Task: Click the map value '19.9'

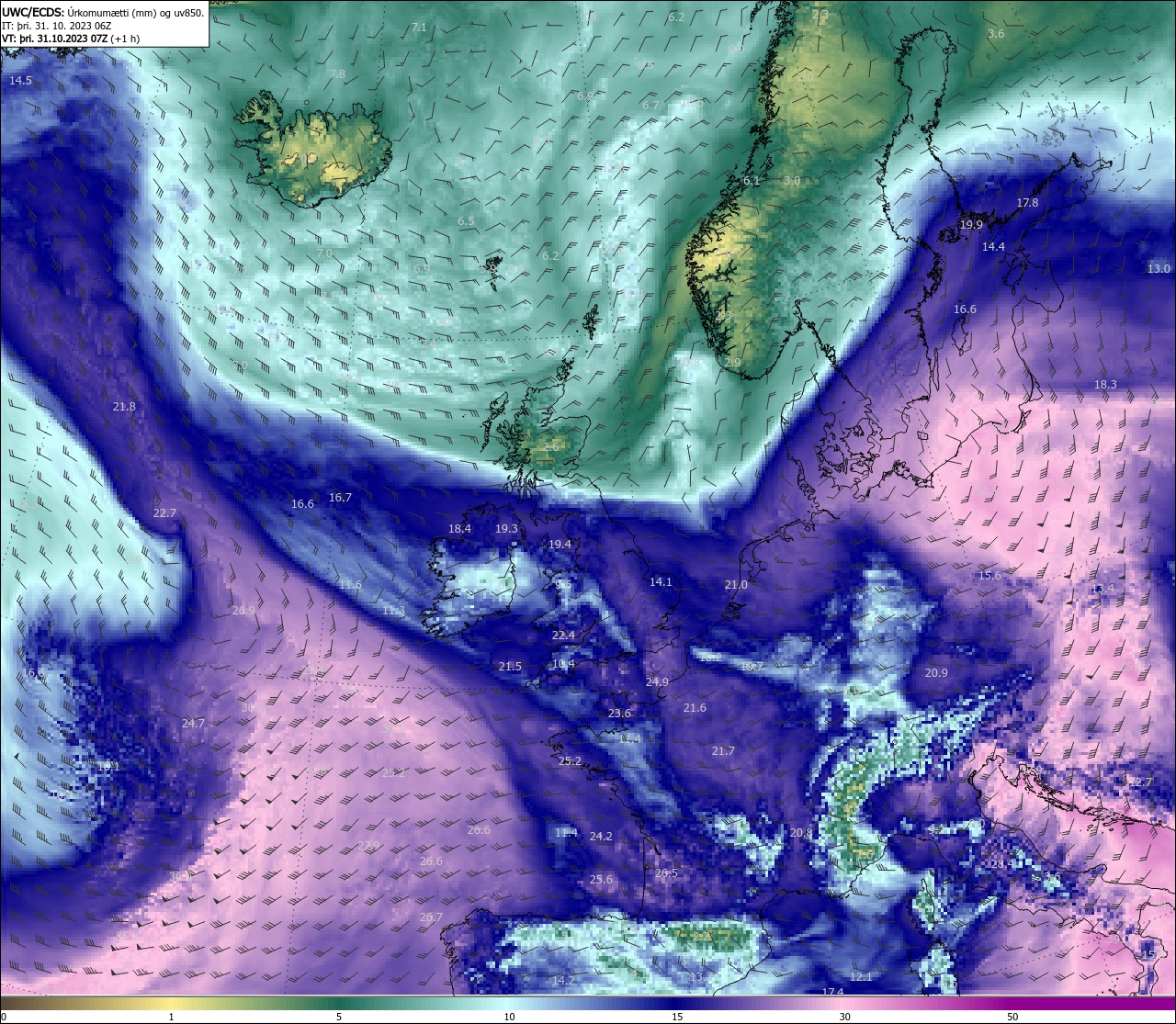Action: click(971, 225)
